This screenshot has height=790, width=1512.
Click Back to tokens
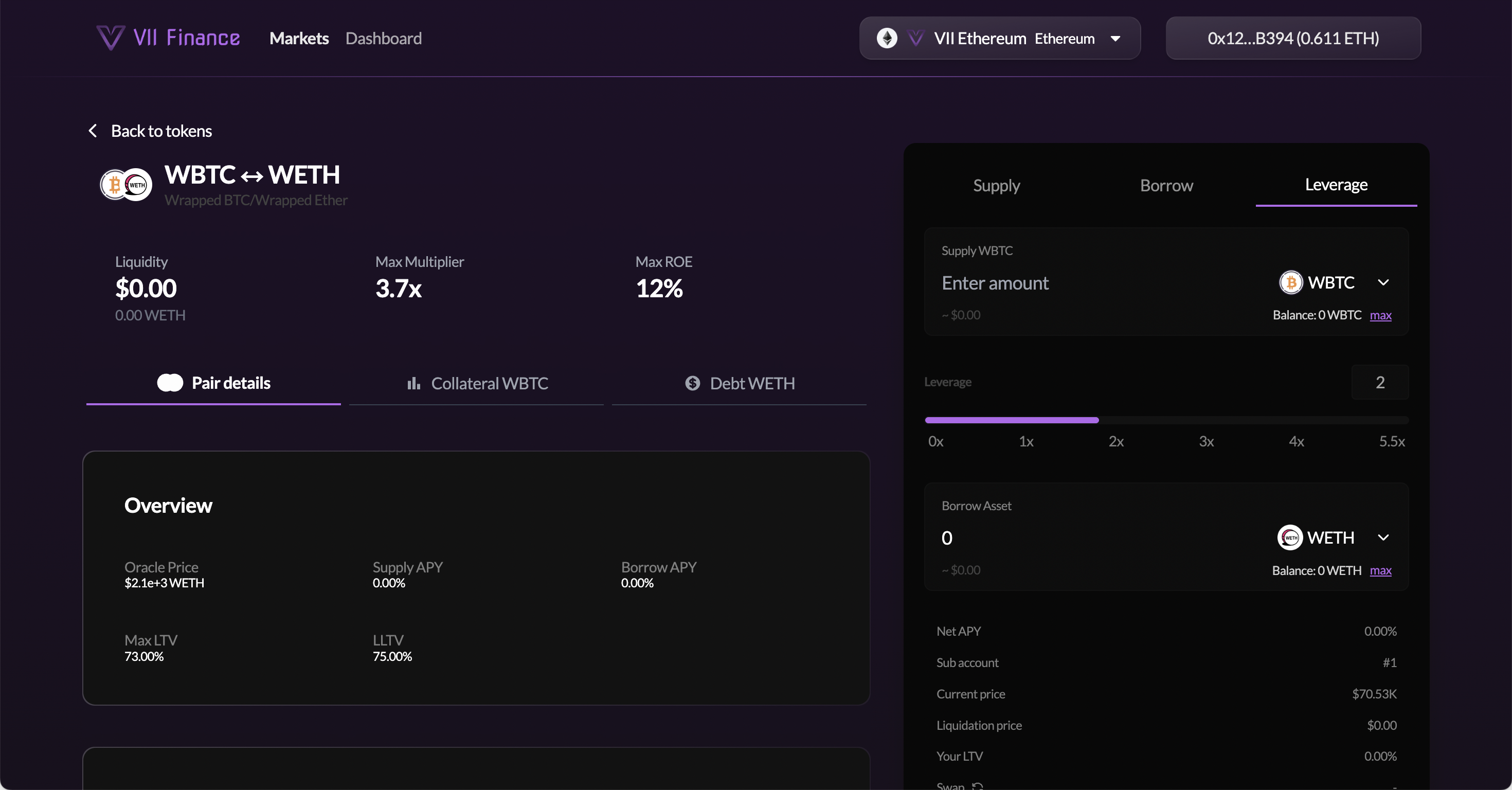coord(161,130)
